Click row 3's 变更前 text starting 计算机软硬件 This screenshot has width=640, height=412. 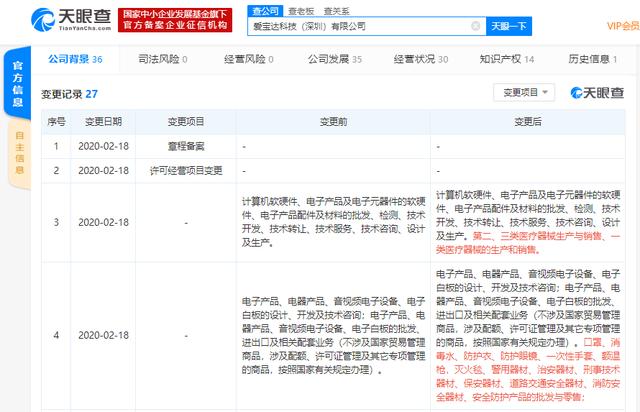(333, 222)
